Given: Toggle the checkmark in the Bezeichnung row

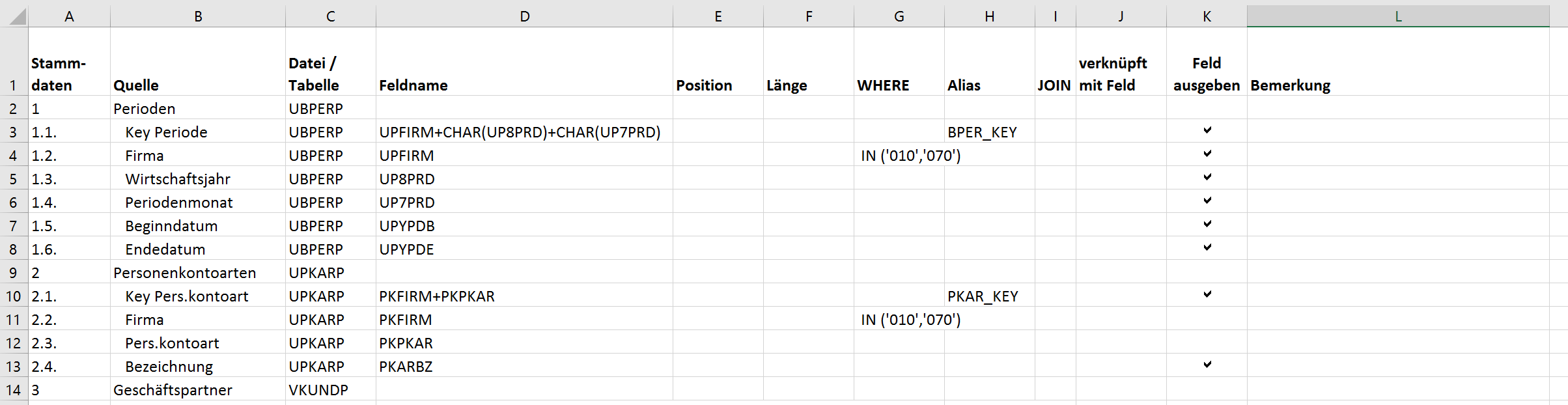Looking at the screenshot, I should (x=1207, y=365).
